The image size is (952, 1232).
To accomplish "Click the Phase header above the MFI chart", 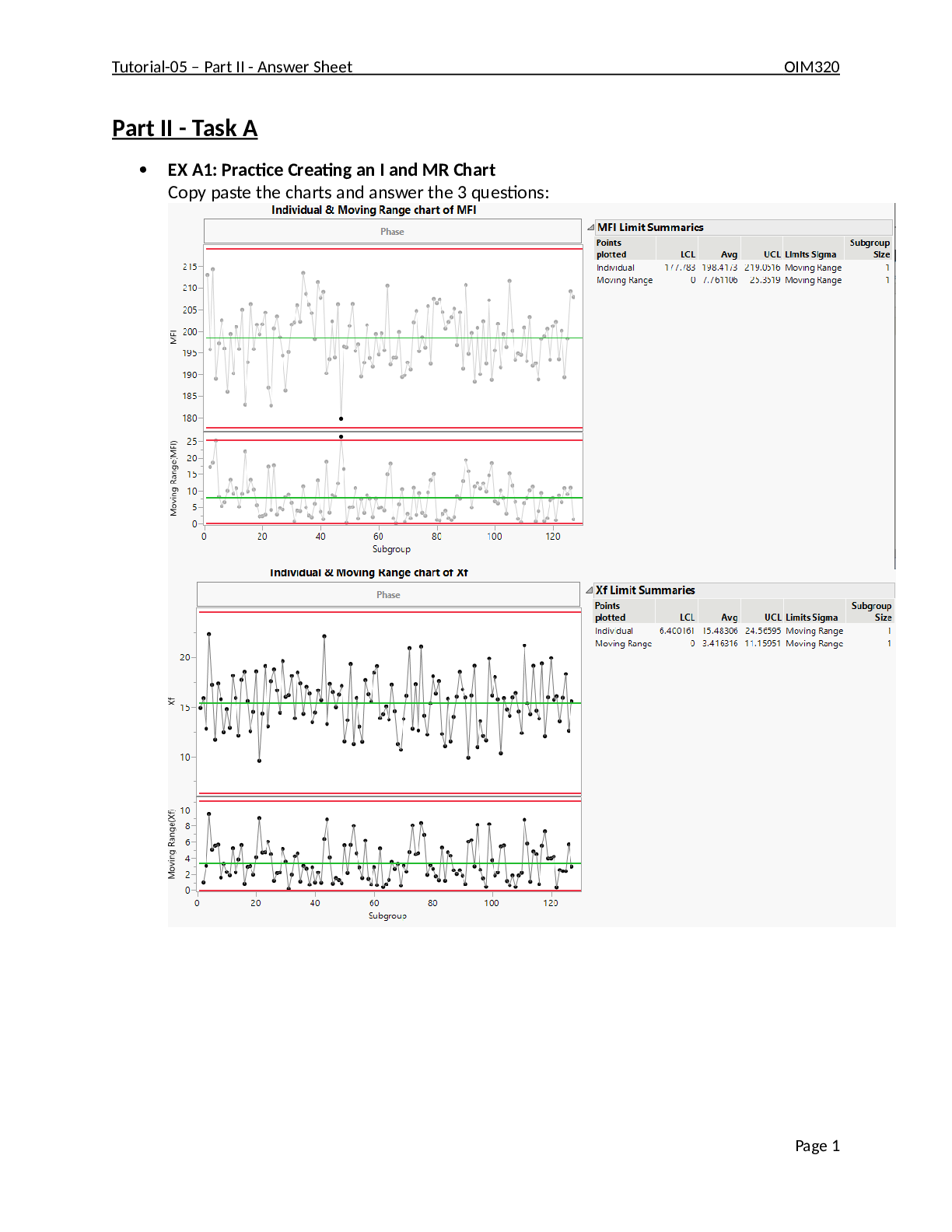I will 392,232.
